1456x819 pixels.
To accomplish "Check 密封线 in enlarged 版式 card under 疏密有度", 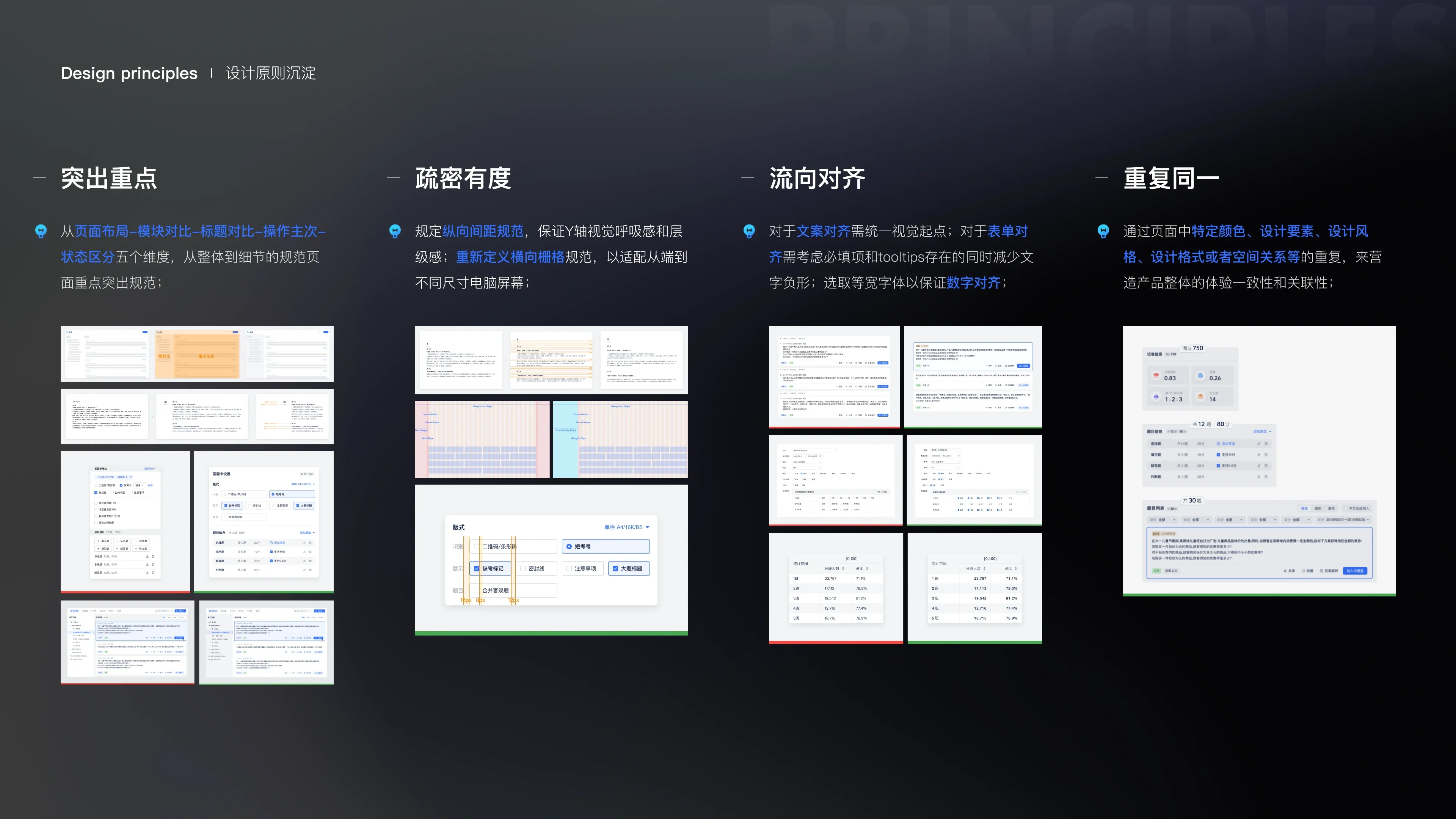I will point(523,568).
